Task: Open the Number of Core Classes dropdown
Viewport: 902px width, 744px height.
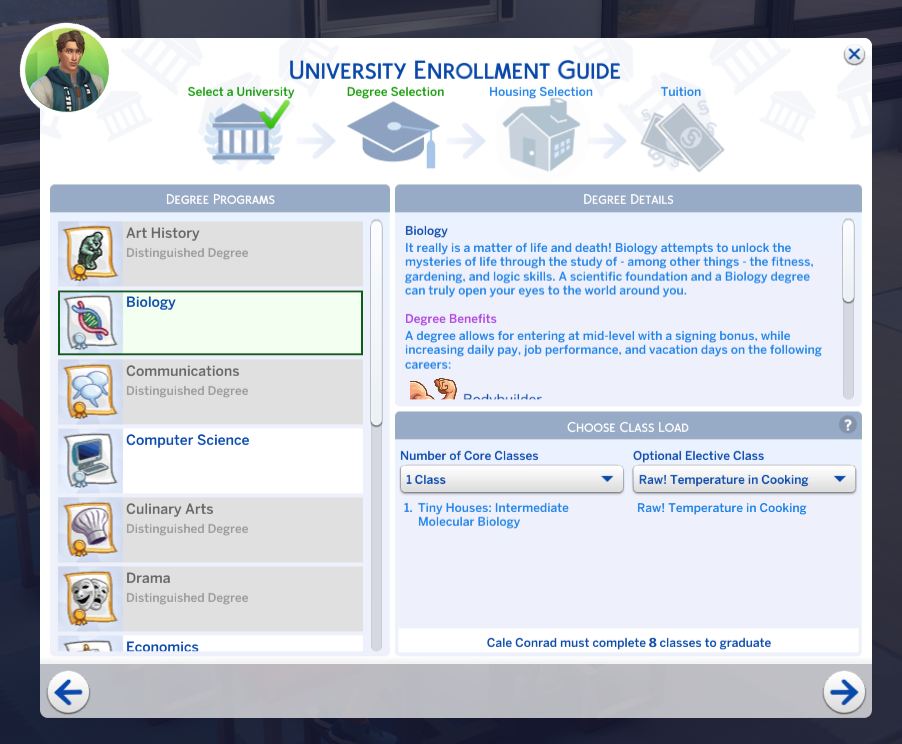Action: click(x=511, y=479)
